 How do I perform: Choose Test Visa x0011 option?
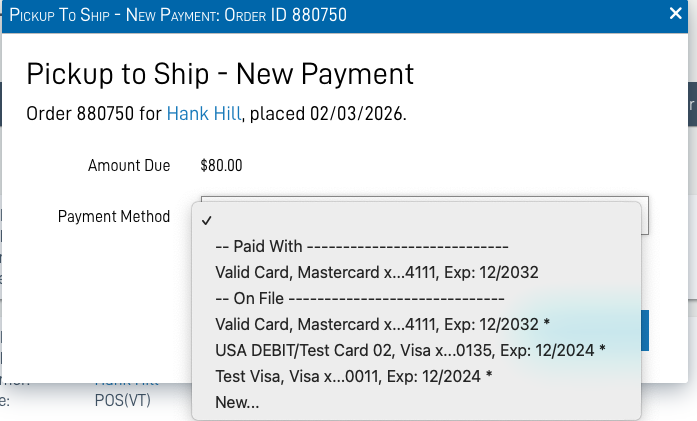click(354, 376)
